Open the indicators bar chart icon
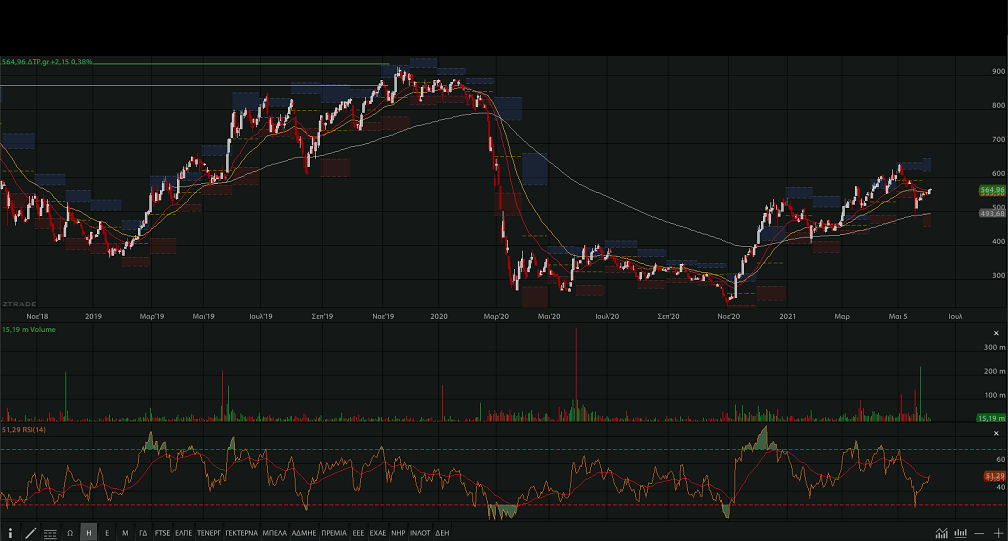The width and height of the screenshot is (1008, 541). 960,533
